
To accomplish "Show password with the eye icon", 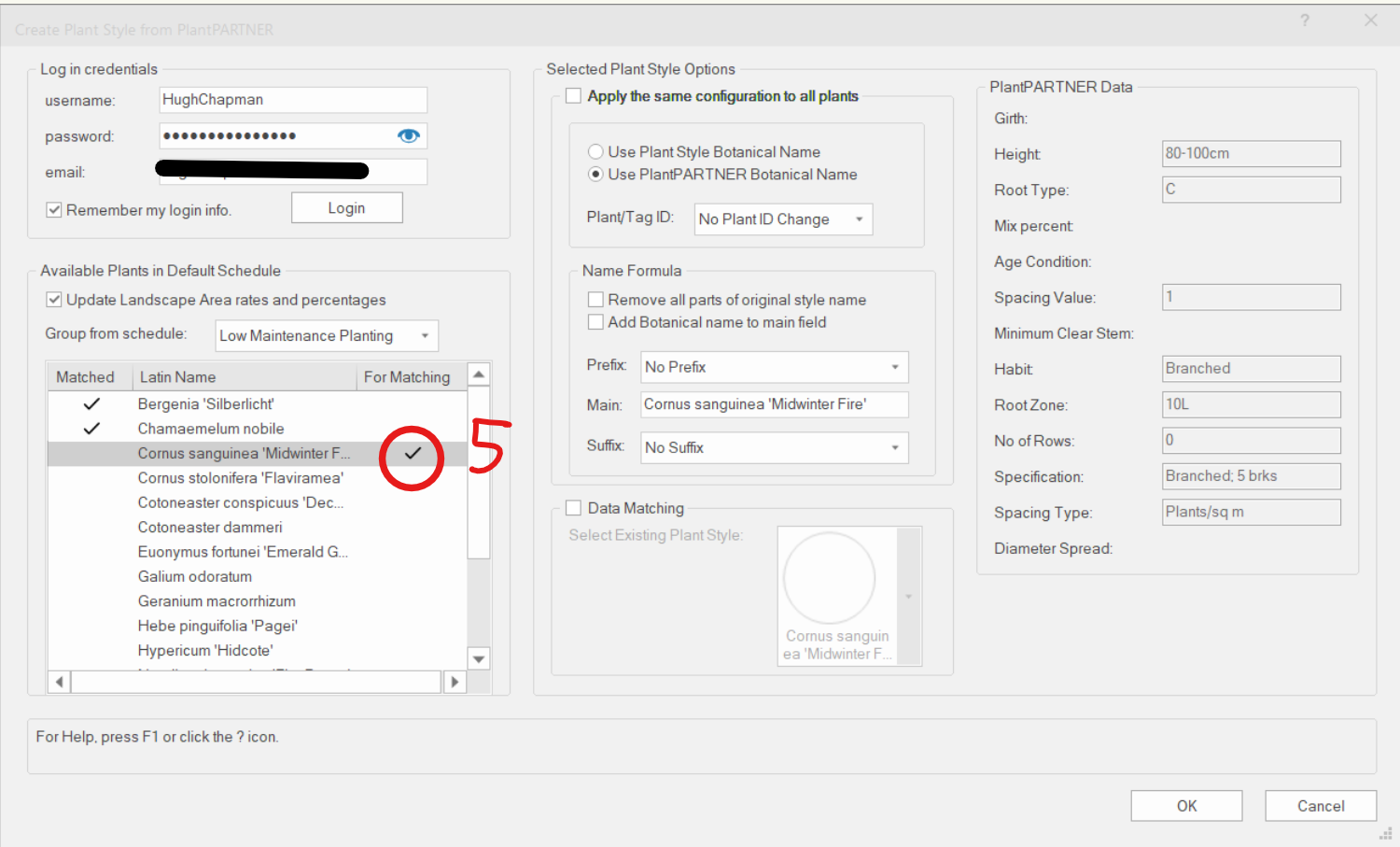I will click(x=408, y=135).
